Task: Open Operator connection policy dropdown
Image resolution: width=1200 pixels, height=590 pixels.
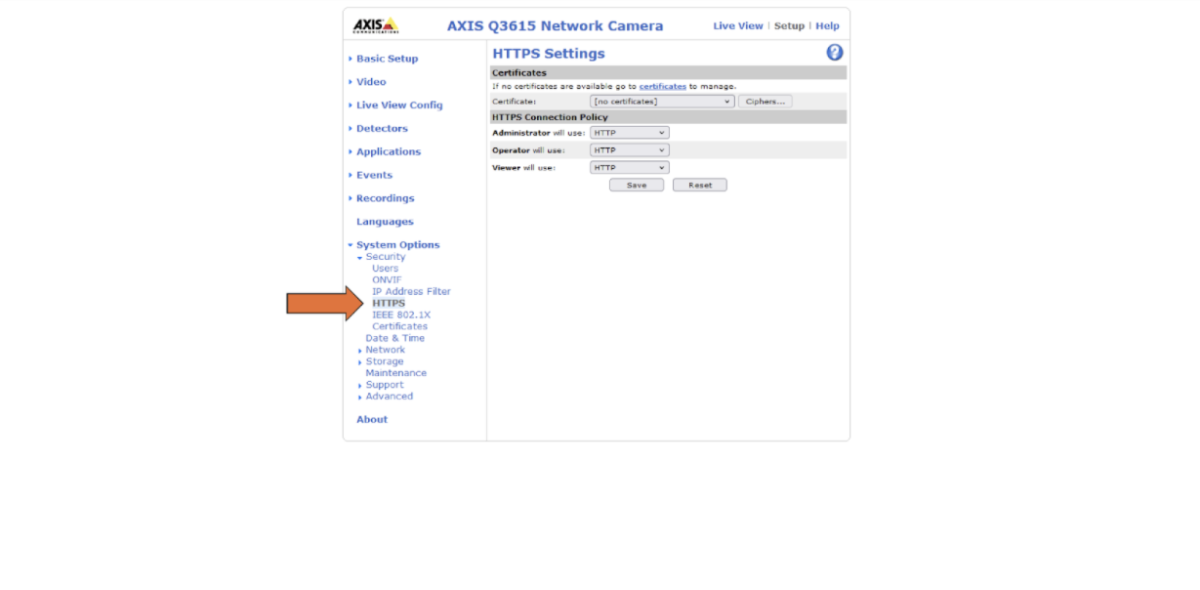Action: point(629,150)
